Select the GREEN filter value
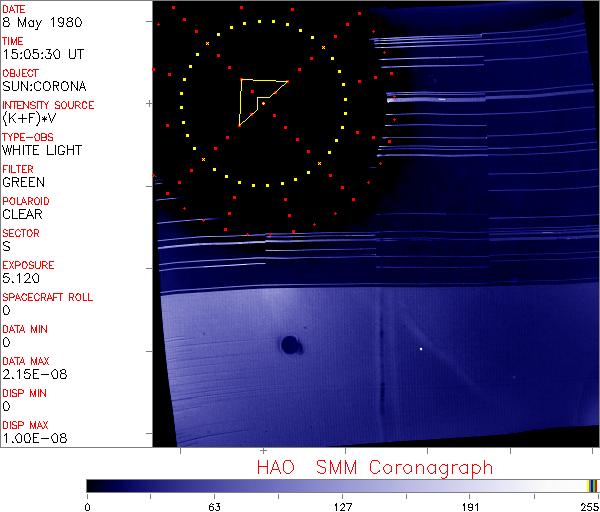 click(23, 182)
